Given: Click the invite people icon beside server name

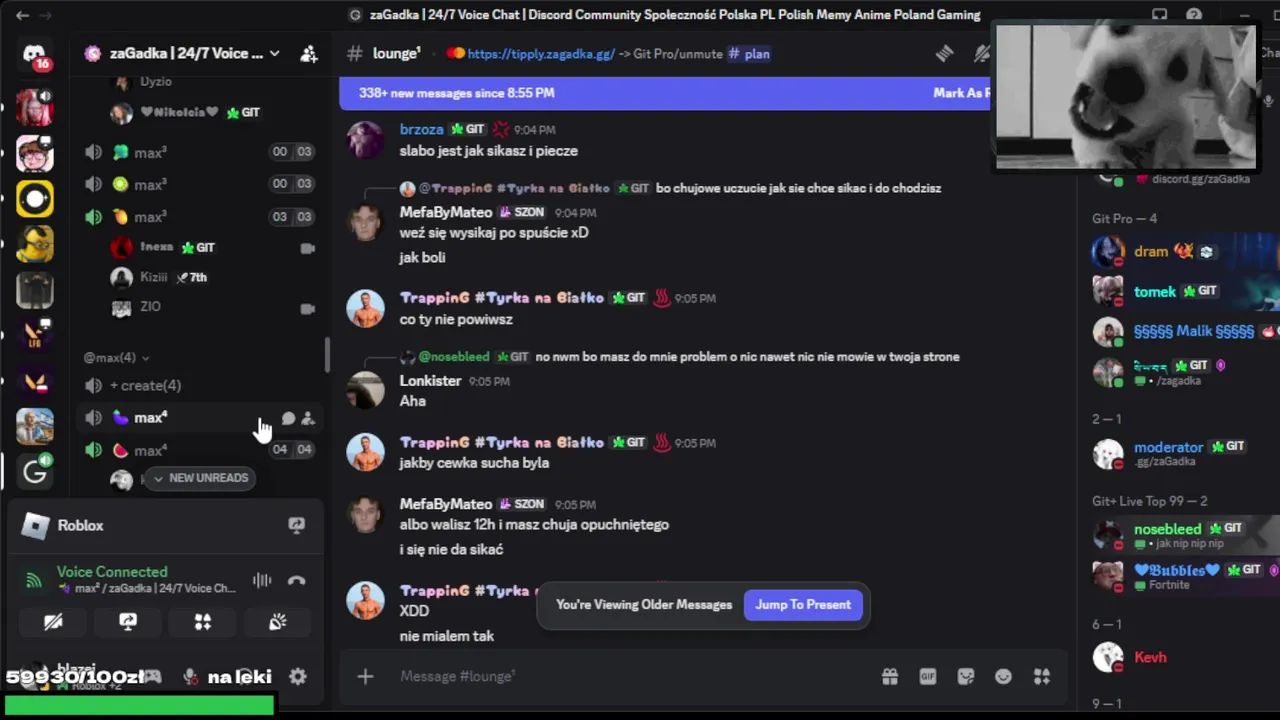Looking at the screenshot, I should point(309,54).
